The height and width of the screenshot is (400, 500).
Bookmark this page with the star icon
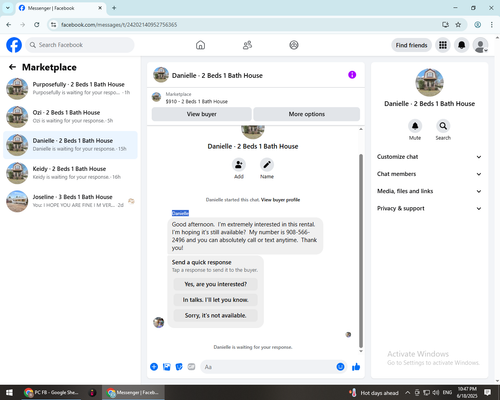click(x=458, y=25)
